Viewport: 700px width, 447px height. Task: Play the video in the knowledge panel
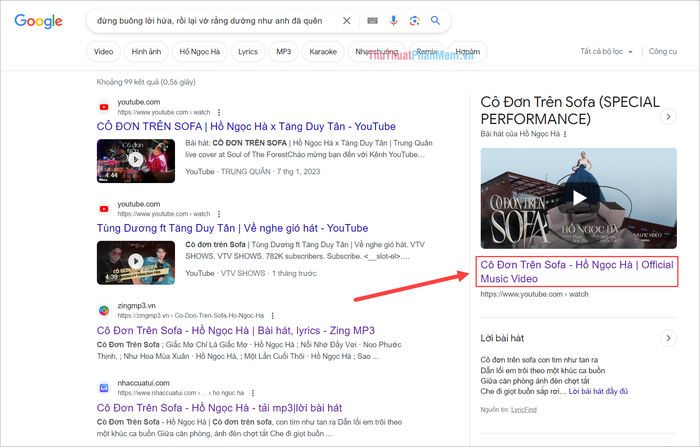click(x=579, y=198)
